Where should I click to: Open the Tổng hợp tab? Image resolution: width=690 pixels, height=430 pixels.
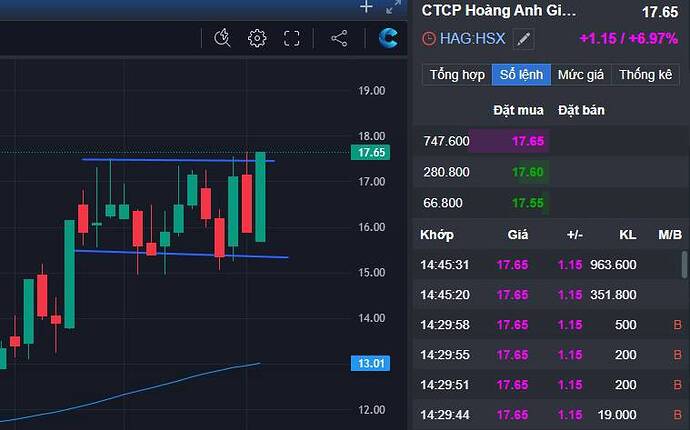457,74
